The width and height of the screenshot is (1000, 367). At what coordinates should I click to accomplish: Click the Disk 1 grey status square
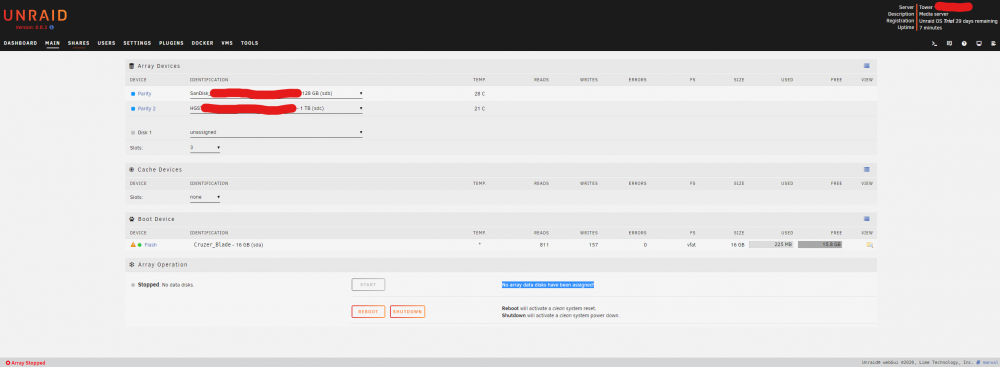point(133,133)
